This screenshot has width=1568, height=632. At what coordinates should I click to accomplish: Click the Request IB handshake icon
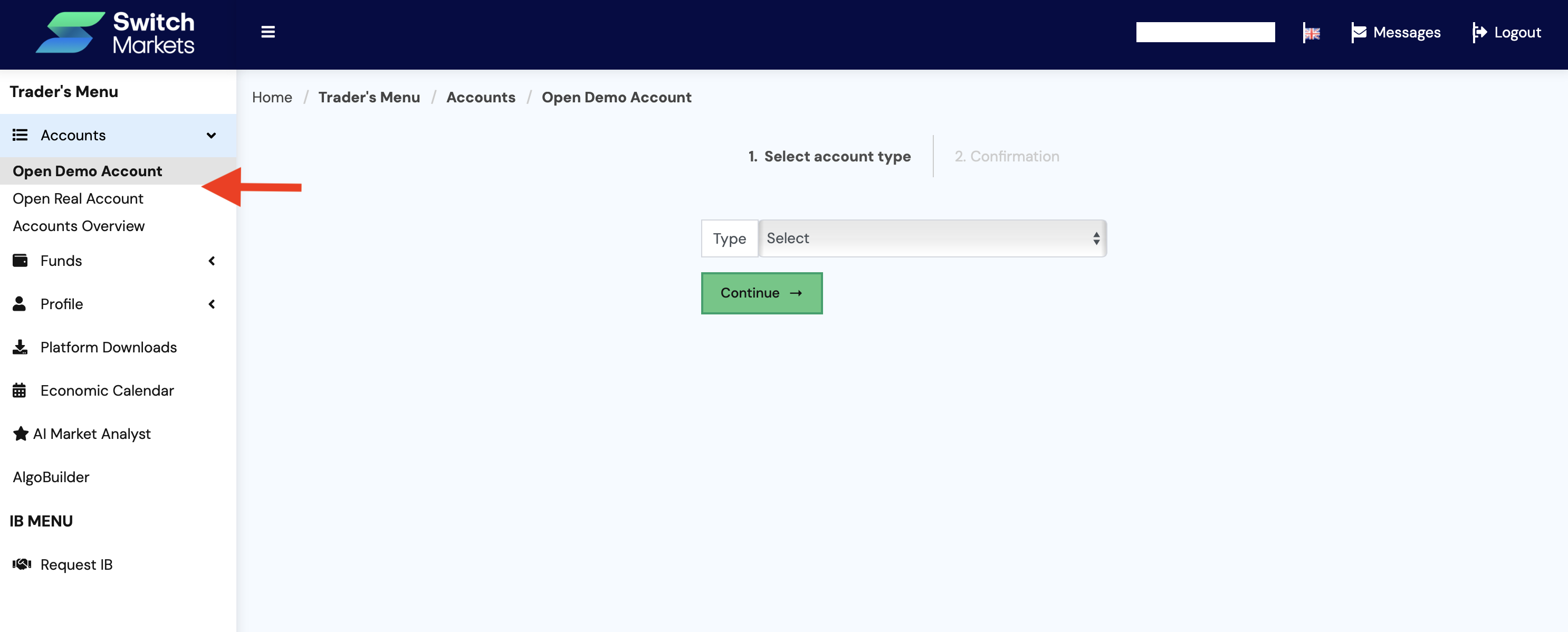pyautogui.click(x=22, y=564)
